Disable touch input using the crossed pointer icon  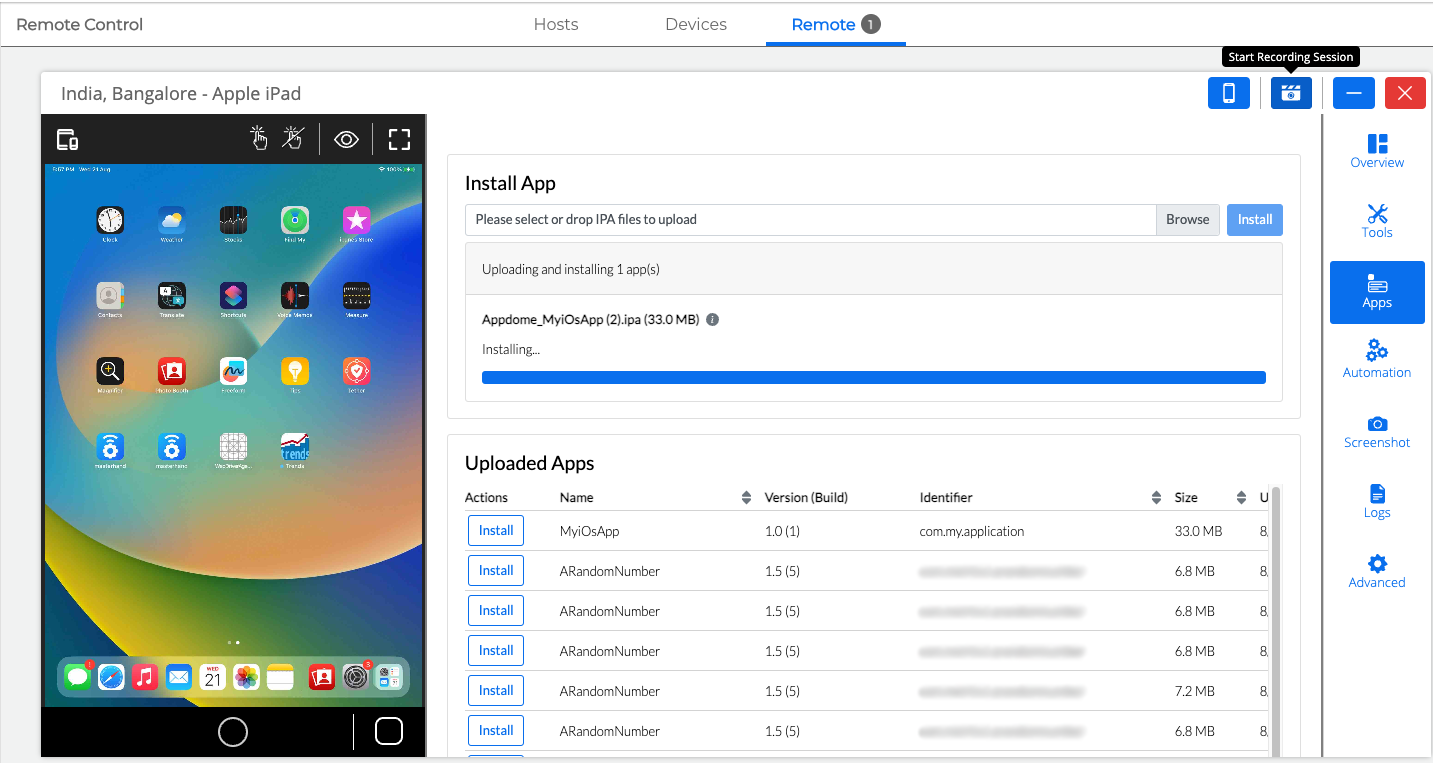point(291,139)
